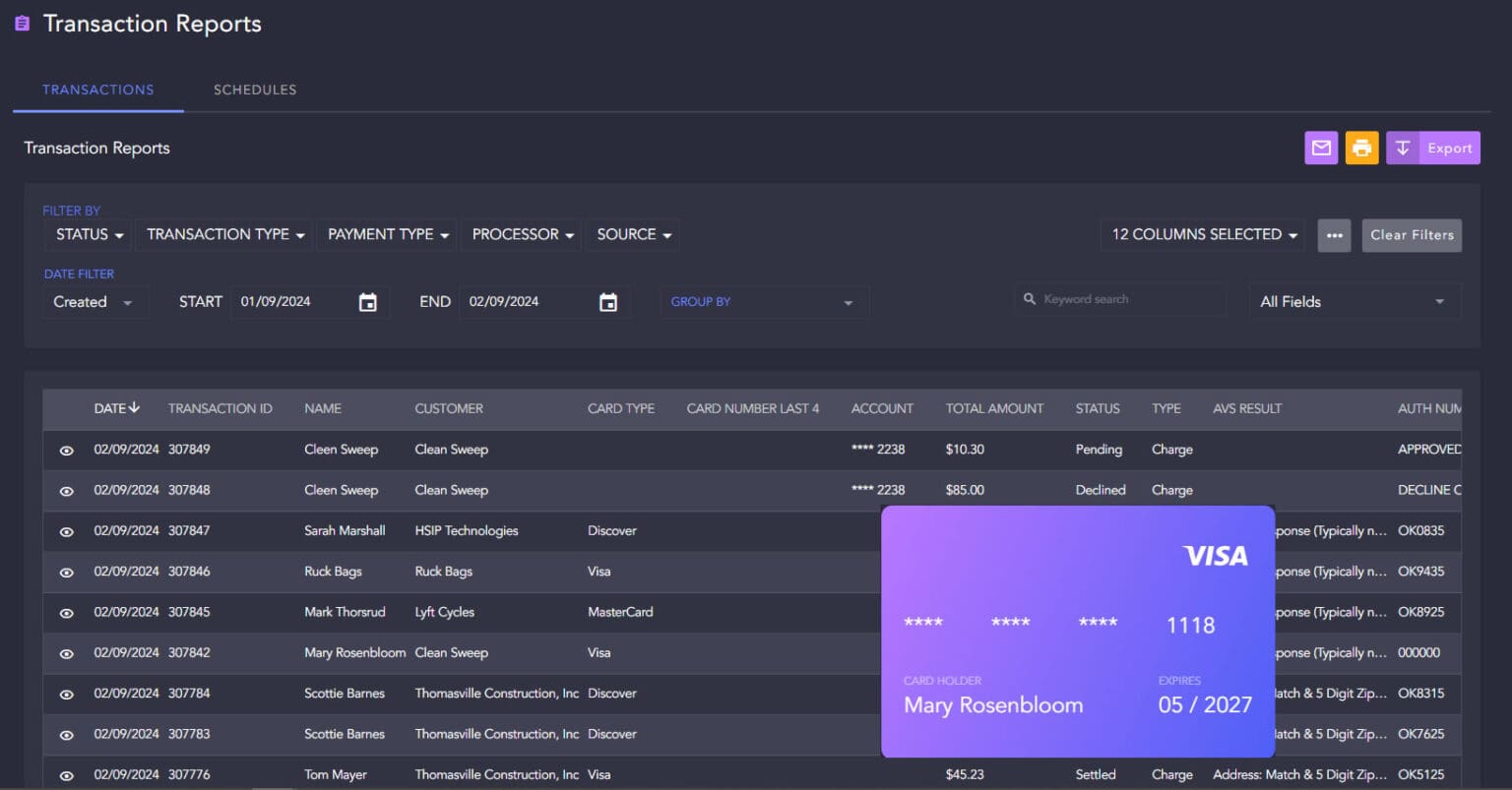Open the START date calendar picker
Screen dimensions: 1512x790
(x=367, y=302)
